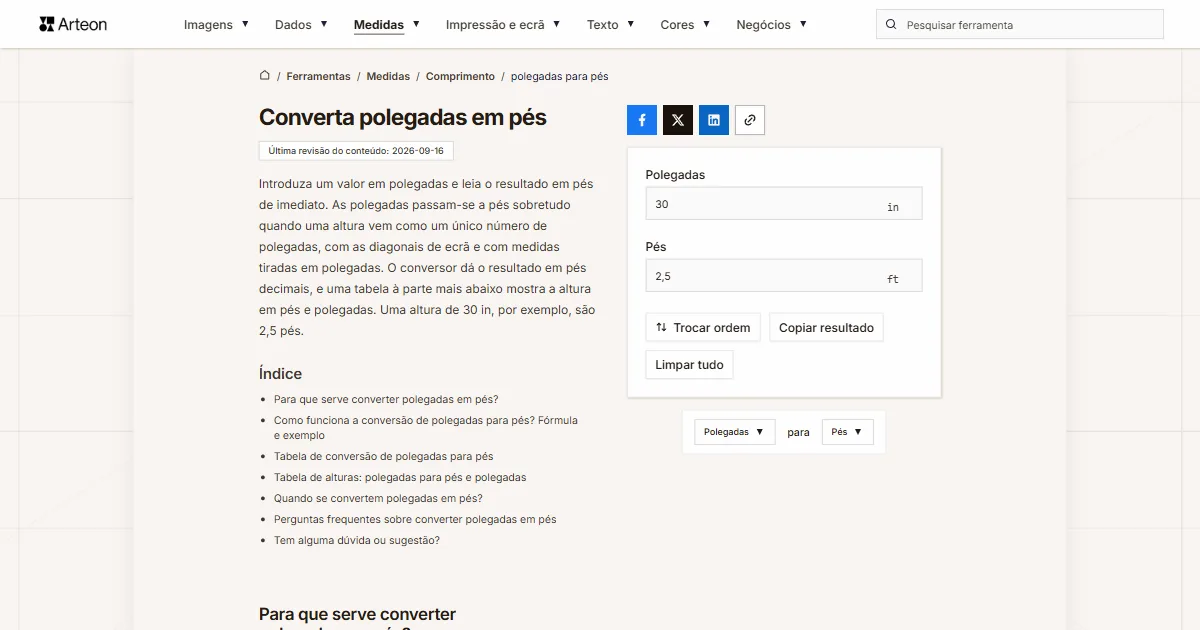The width and height of the screenshot is (1200, 630).
Task: Open Ferramentas breadcrumb link
Action: (318, 76)
